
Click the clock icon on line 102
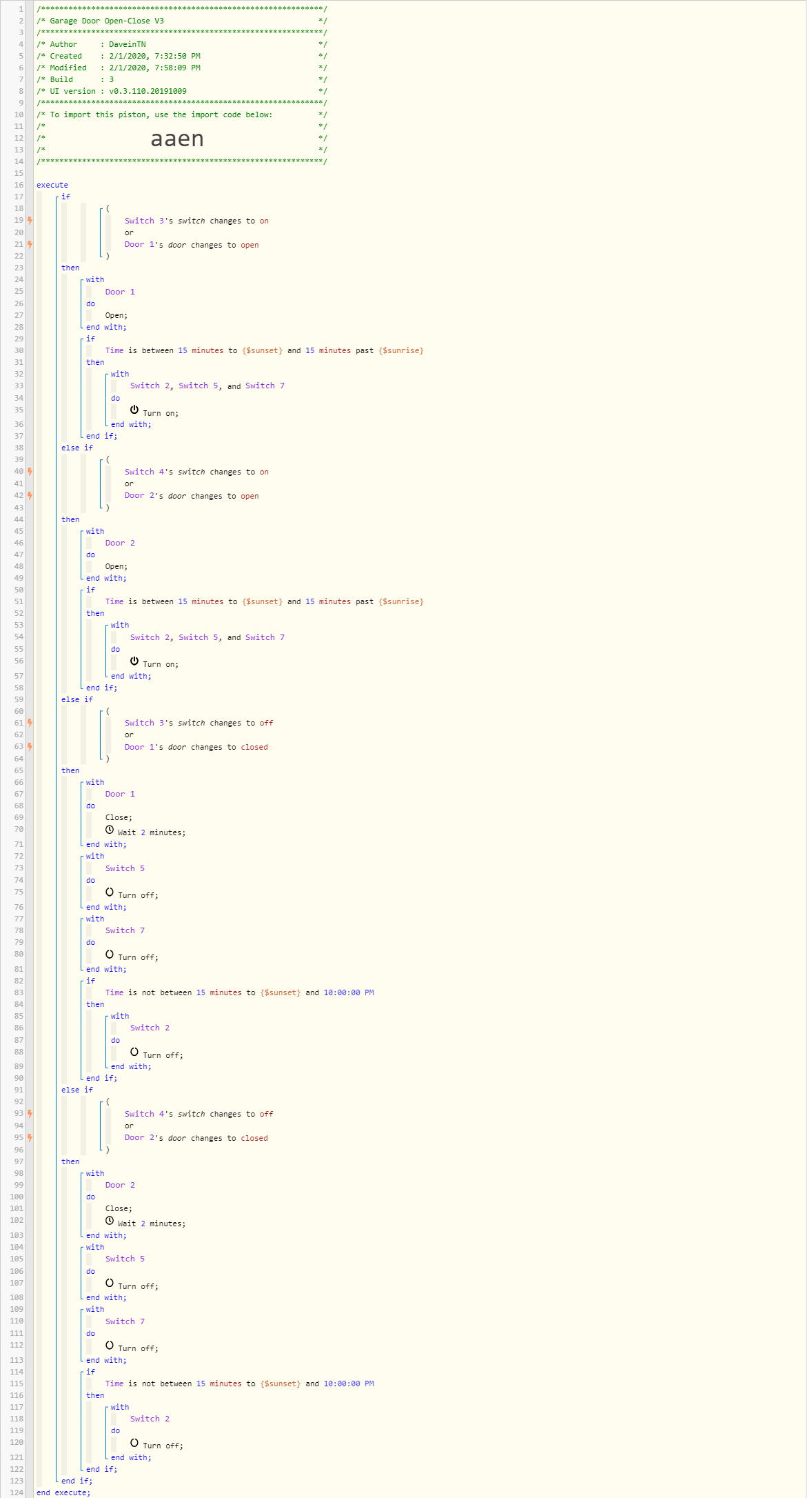pyautogui.click(x=110, y=1220)
